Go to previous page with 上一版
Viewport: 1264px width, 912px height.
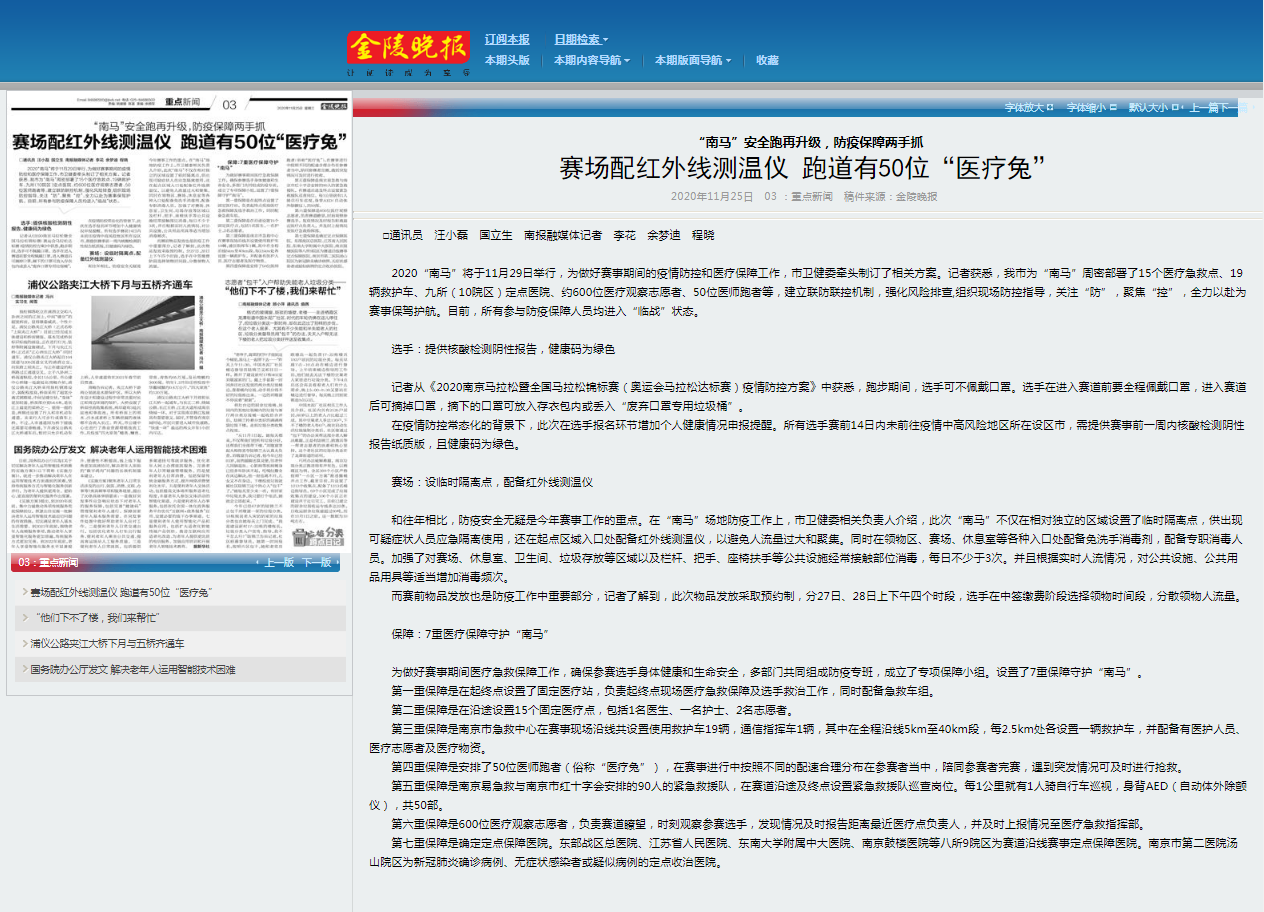(278, 563)
